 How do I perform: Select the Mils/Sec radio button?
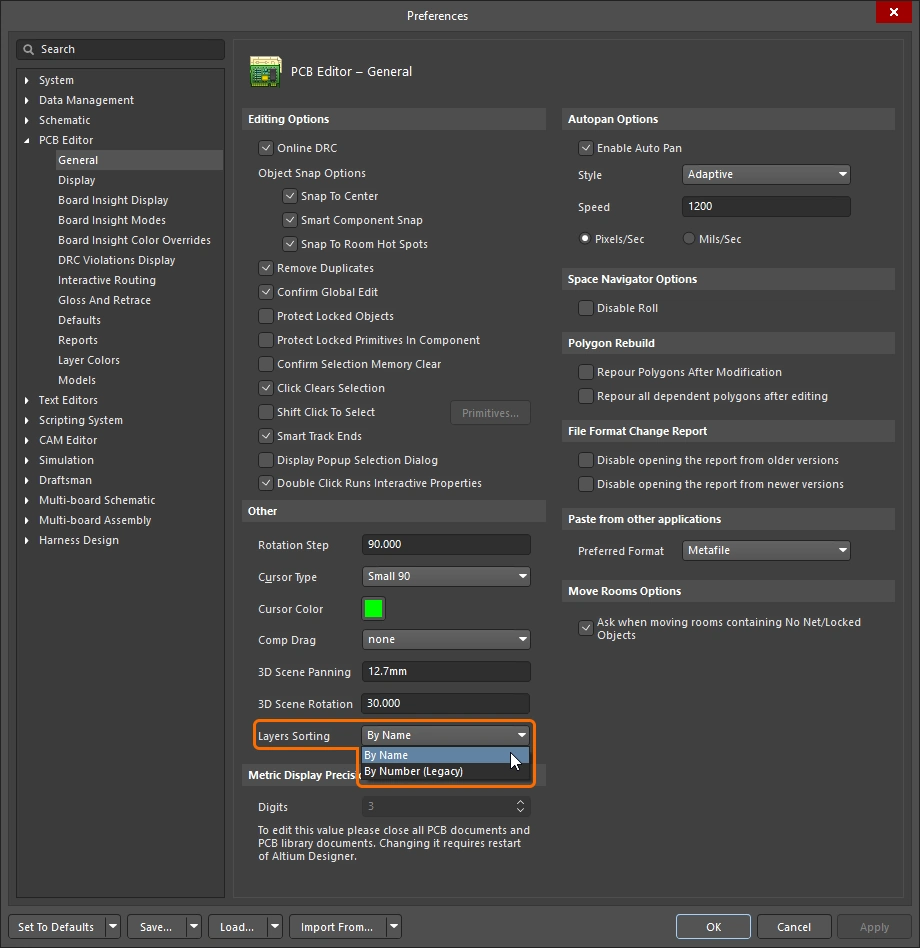pos(688,238)
